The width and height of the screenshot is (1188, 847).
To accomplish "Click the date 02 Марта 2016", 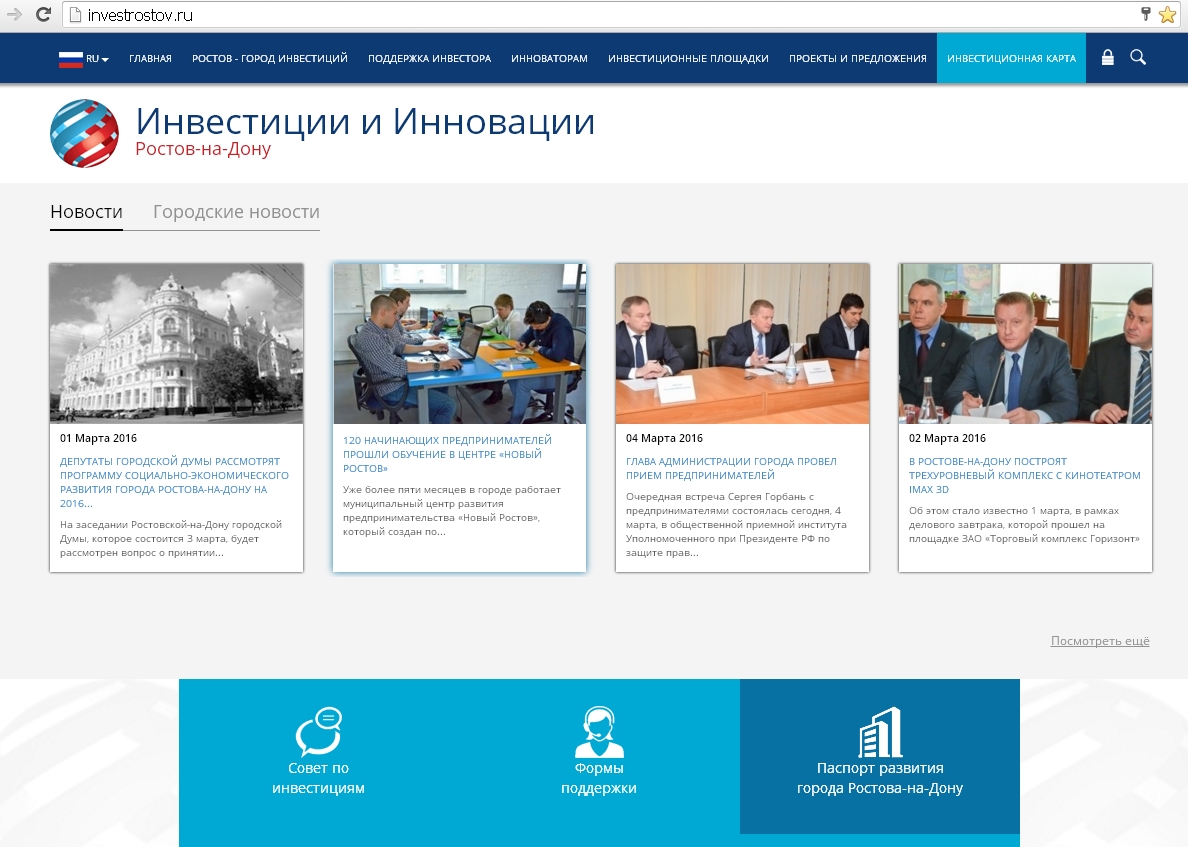I will pos(947,438).
